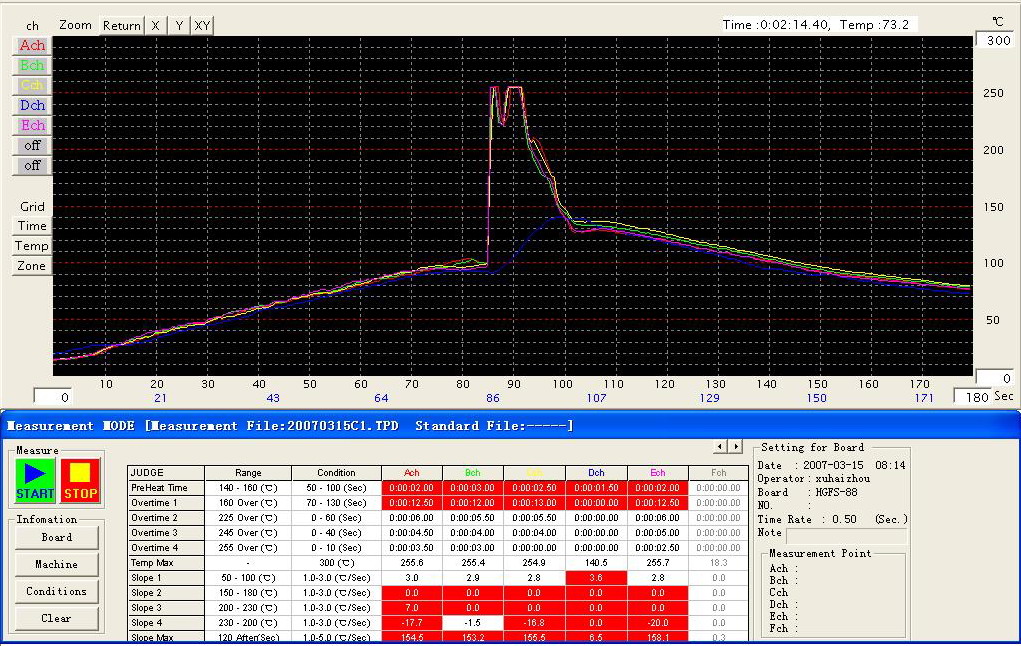Click the Clear button
This screenshot has height=646, width=1021.
point(57,618)
